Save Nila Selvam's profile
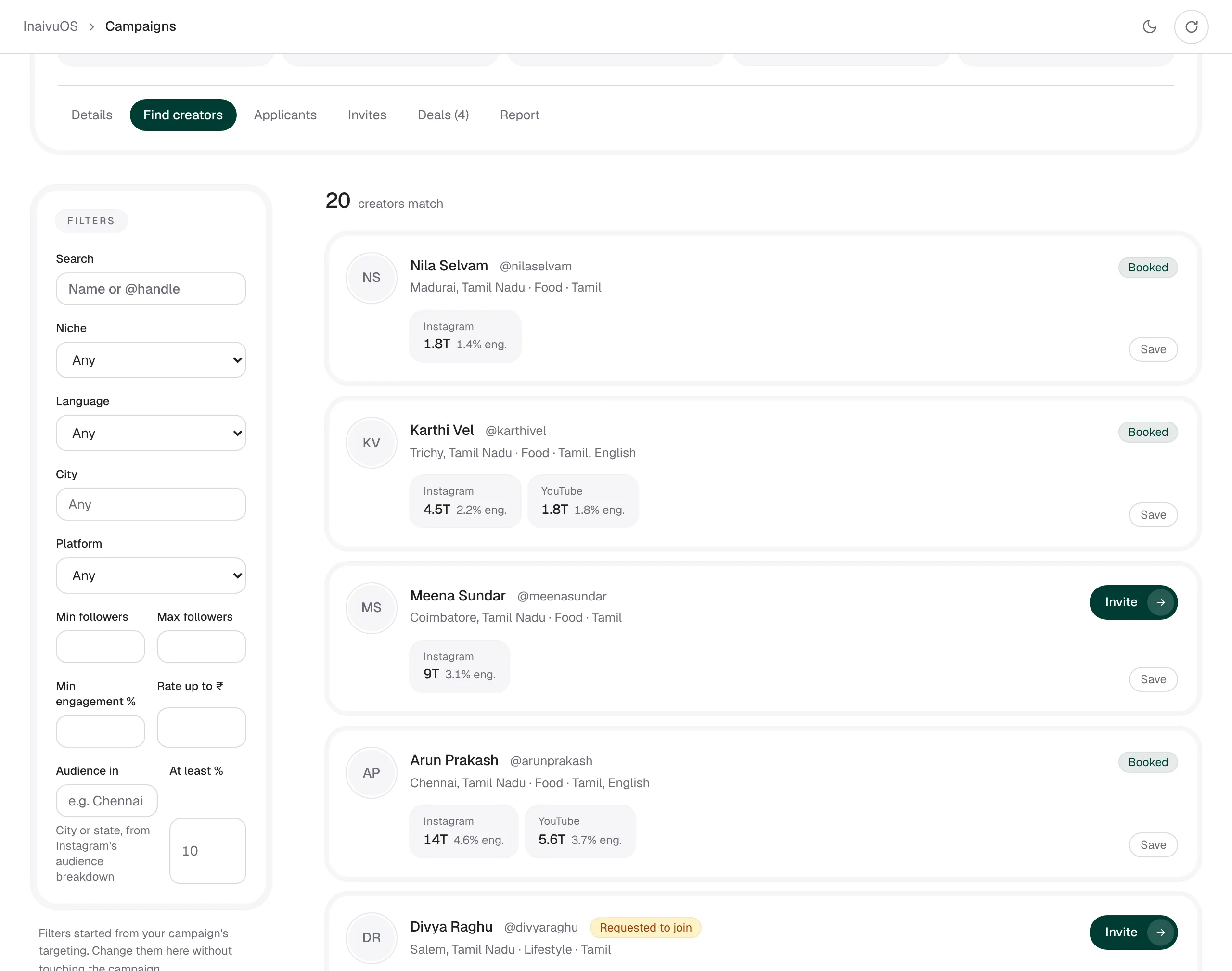 click(x=1153, y=350)
